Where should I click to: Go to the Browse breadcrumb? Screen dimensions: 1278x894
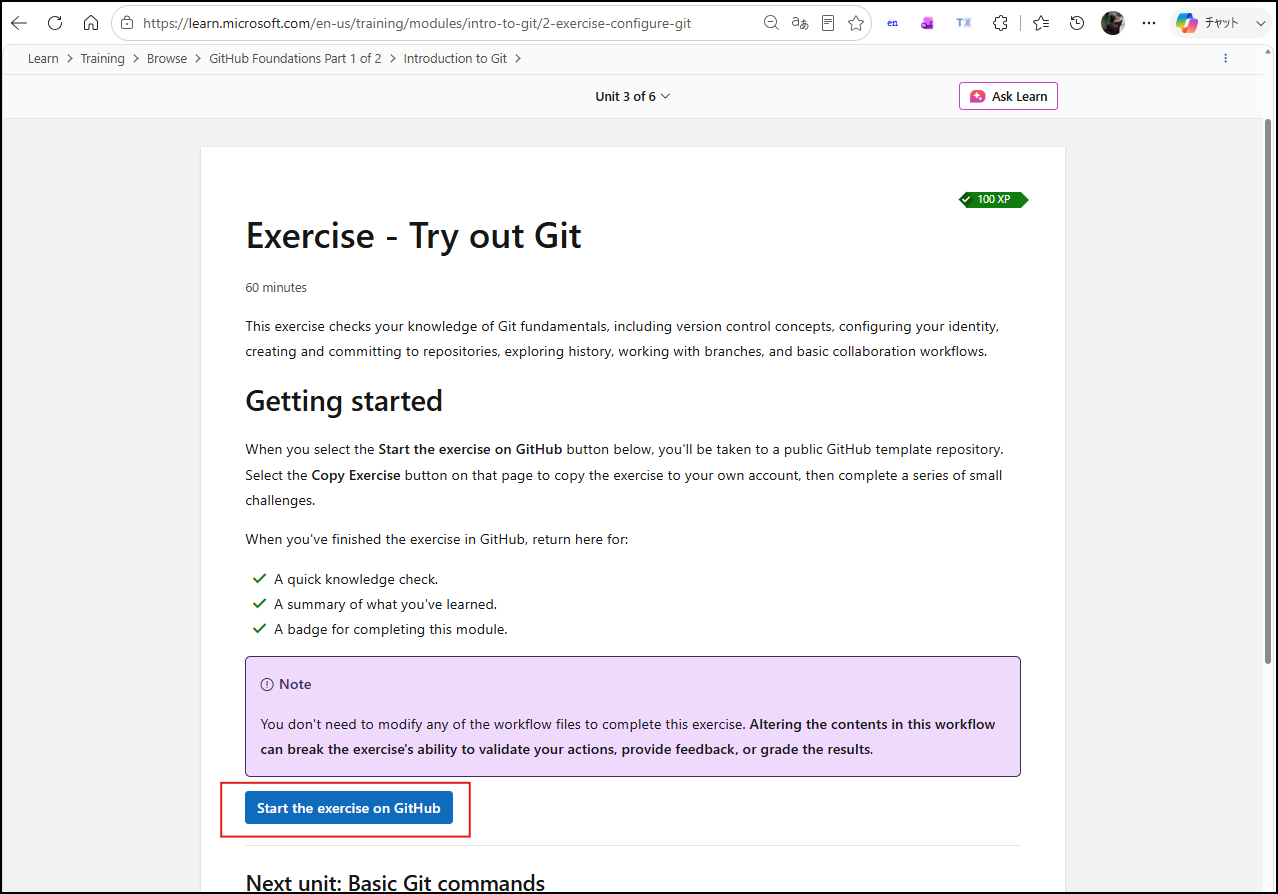click(167, 59)
